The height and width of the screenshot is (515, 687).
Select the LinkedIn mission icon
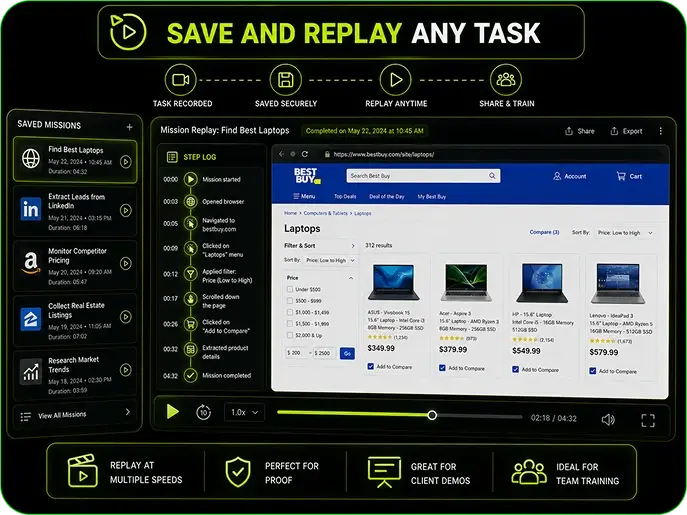tap(31, 209)
